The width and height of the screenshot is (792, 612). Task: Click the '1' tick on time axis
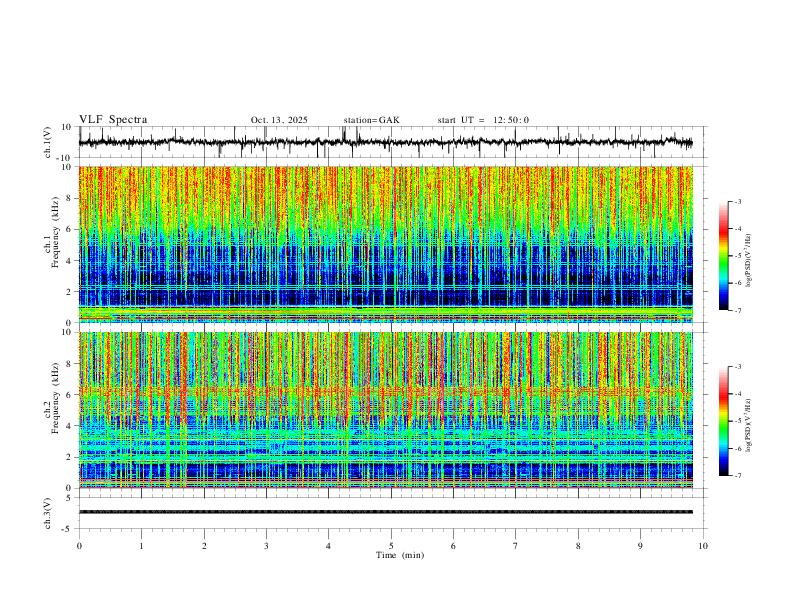point(142,546)
